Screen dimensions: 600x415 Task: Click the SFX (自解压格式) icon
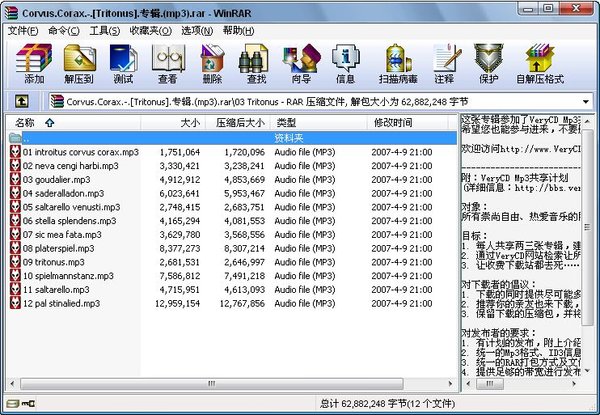pyautogui.click(x=540, y=63)
